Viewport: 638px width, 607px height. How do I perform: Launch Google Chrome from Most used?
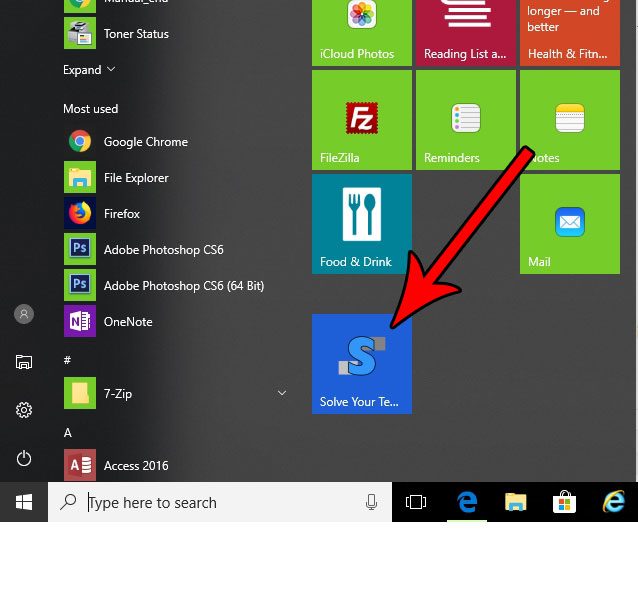[145, 142]
